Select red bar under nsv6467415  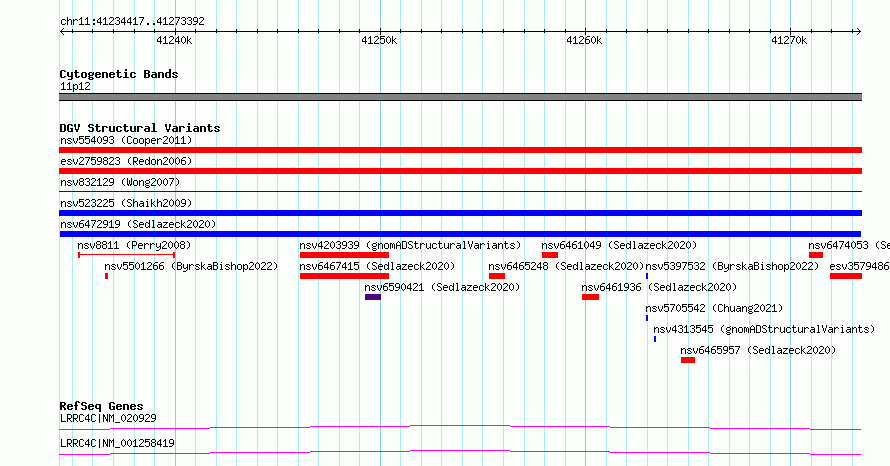pos(344,276)
